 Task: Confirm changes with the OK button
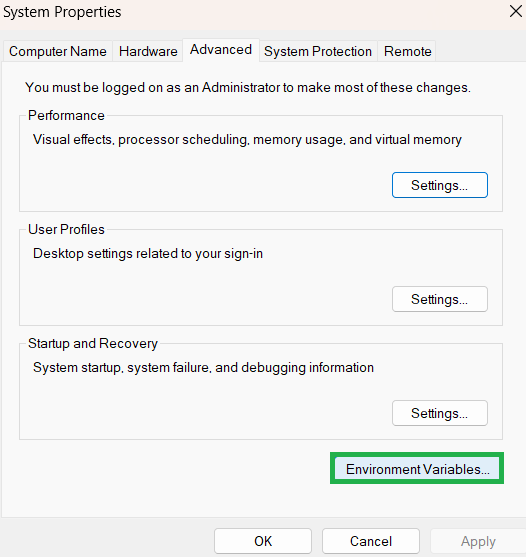[263, 541]
